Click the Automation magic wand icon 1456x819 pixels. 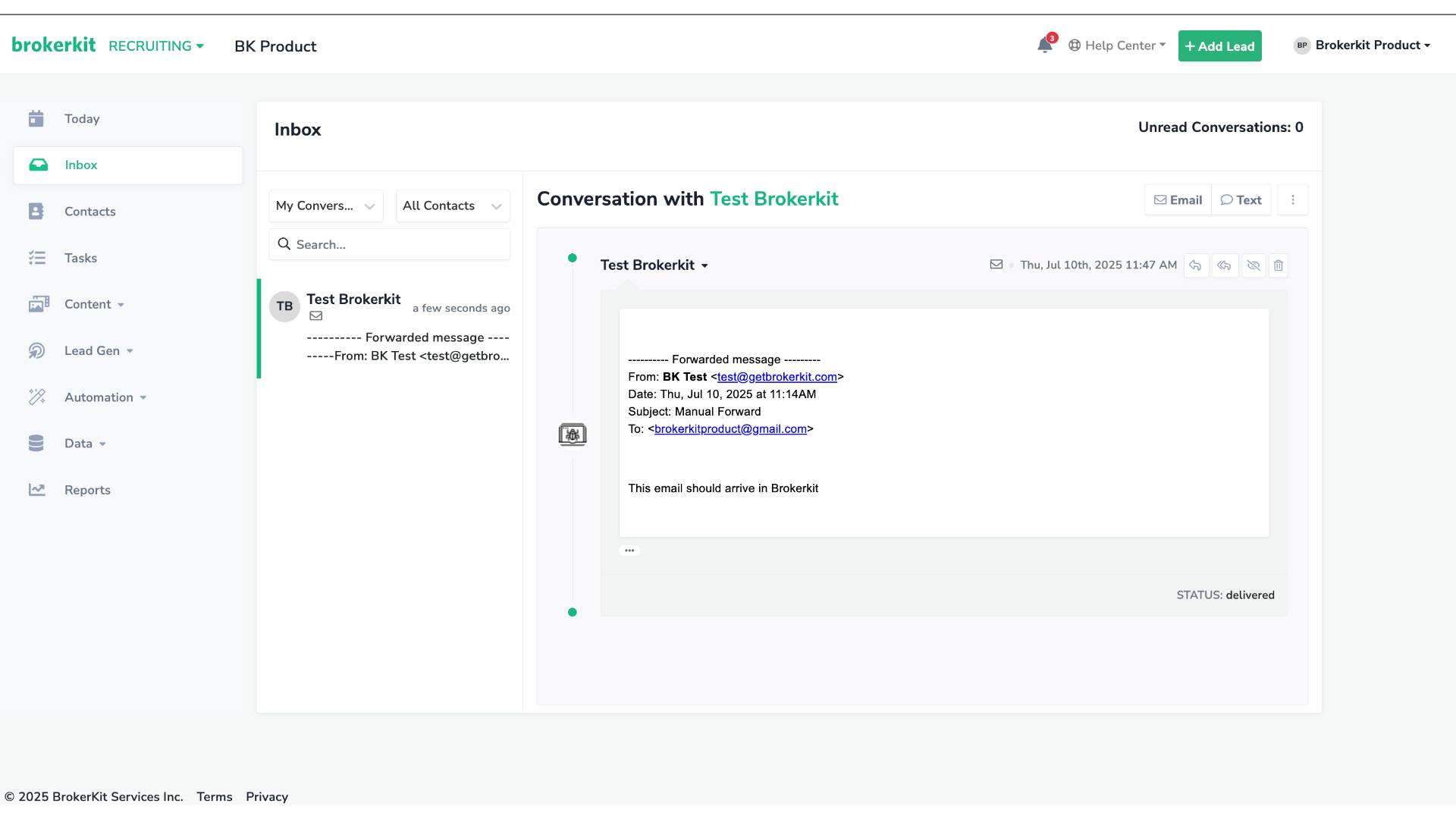pyautogui.click(x=37, y=397)
